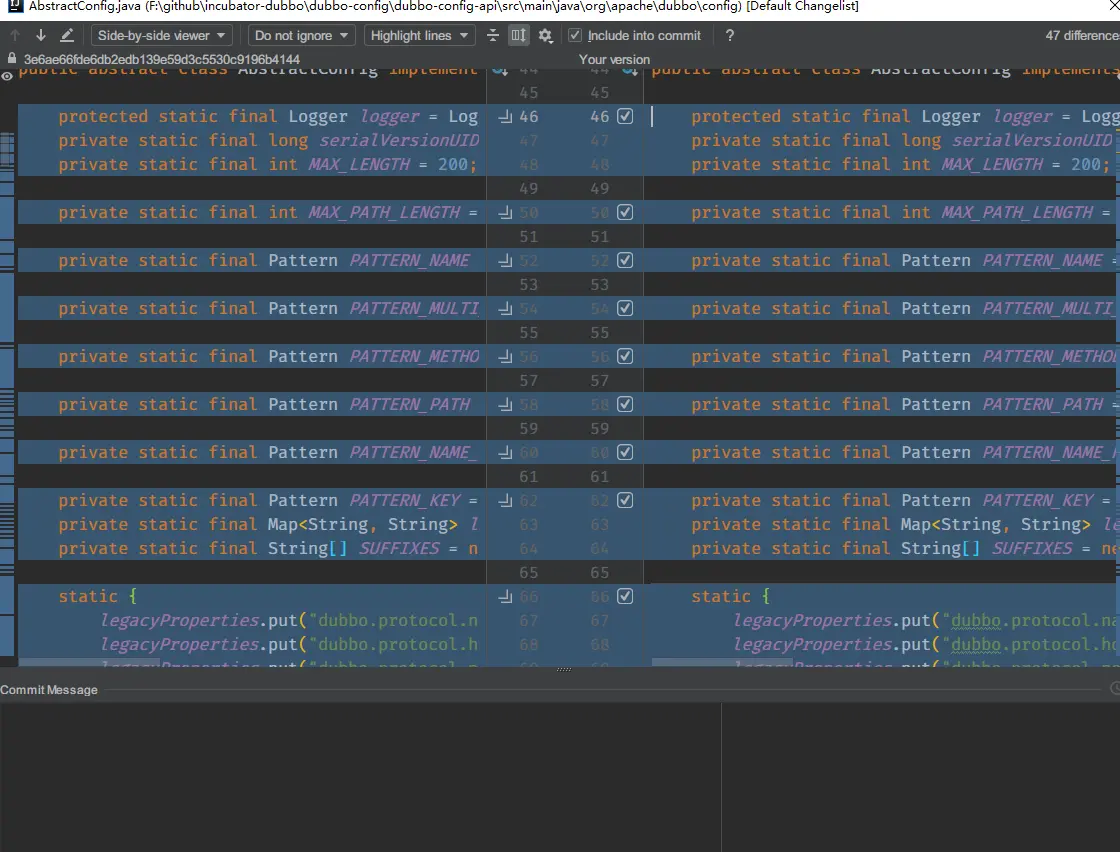Click the 47 differences counter
Screen dimensions: 1120x852
point(1082,35)
